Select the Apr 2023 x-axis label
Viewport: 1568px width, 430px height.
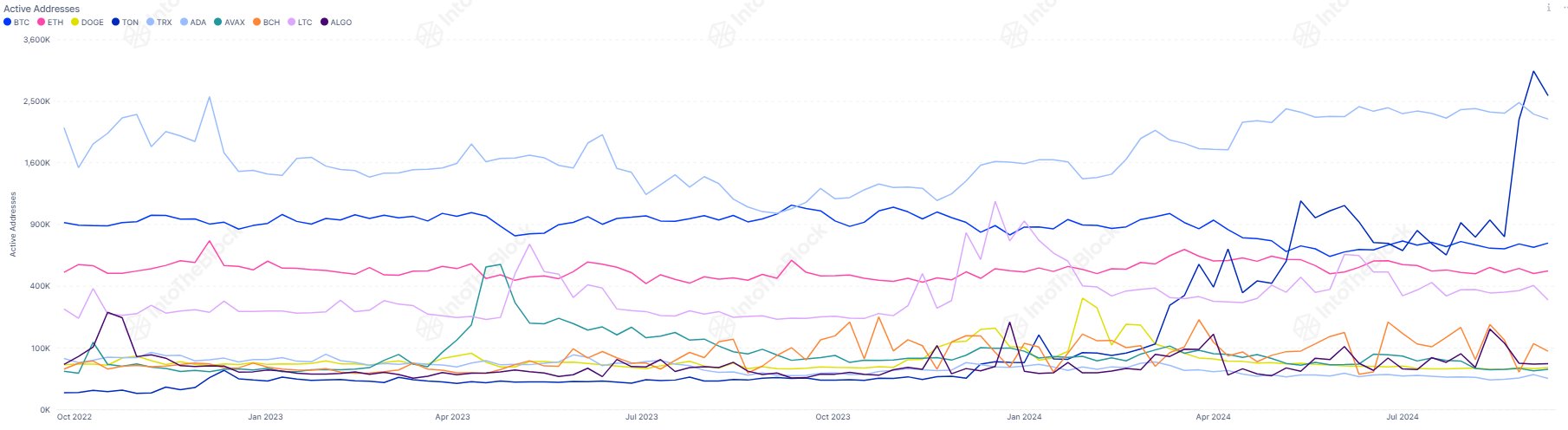452,417
